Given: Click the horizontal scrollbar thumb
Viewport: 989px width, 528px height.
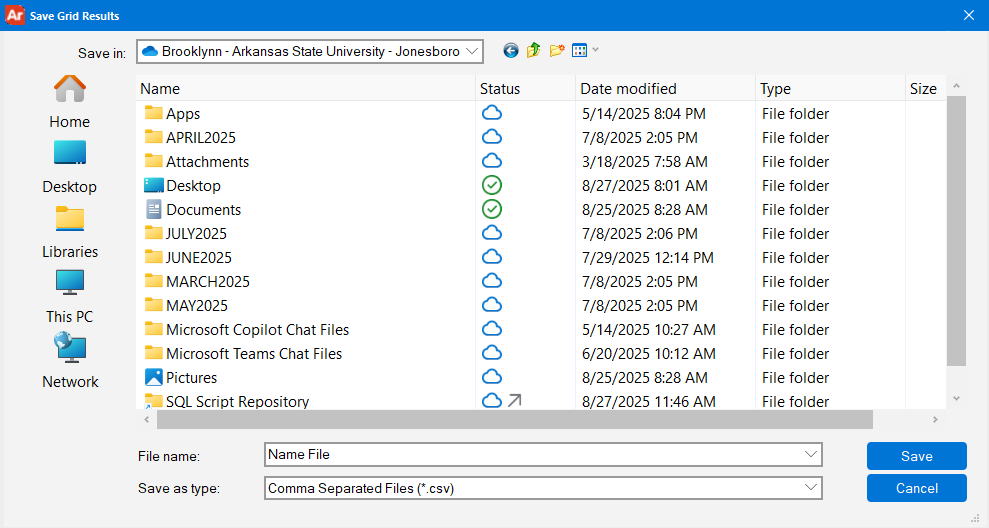Looking at the screenshot, I should pos(515,419).
